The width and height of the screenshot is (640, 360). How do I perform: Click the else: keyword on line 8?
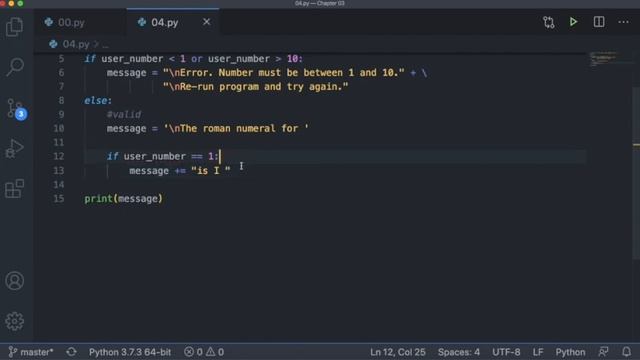click(x=98, y=100)
